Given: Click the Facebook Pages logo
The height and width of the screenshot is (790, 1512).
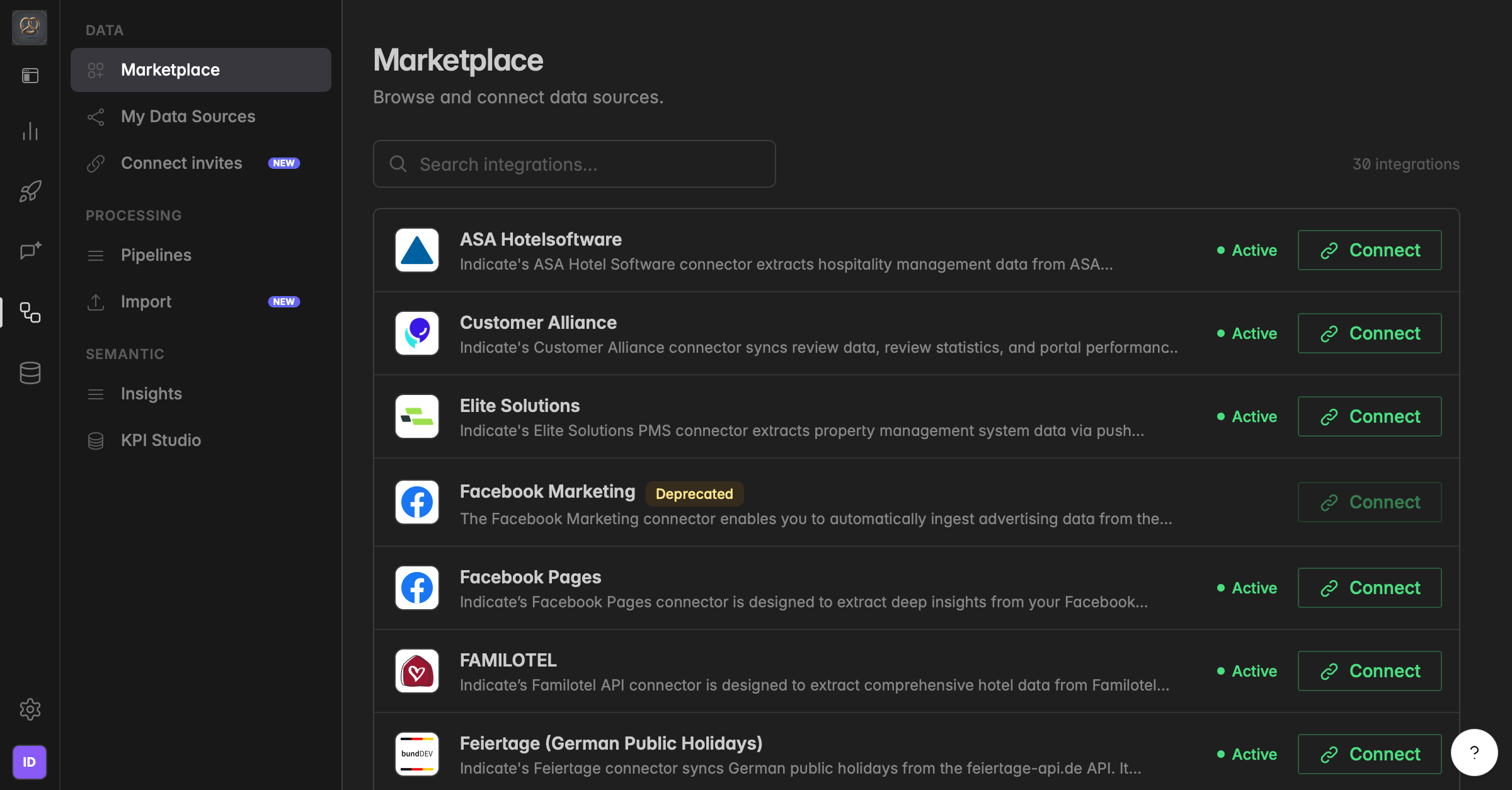Looking at the screenshot, I should 417,588.
